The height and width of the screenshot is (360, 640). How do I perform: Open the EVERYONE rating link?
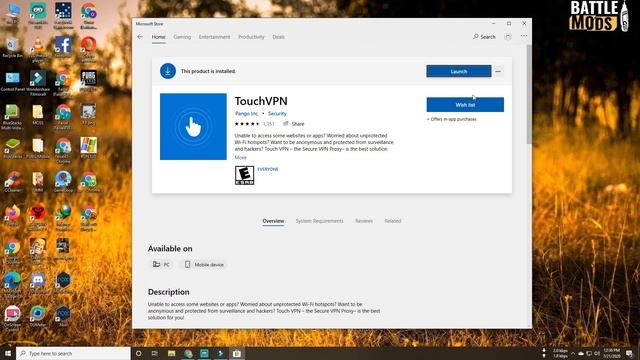pos(268,169)
